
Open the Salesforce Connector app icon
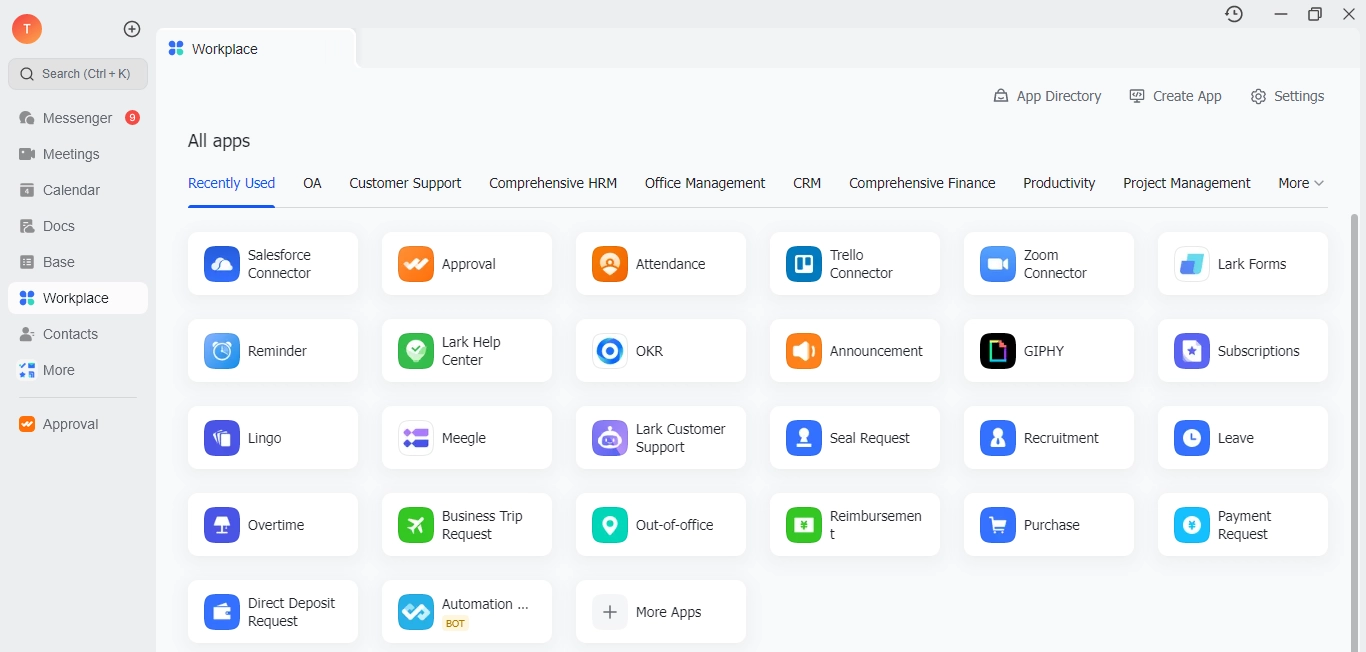222,264
